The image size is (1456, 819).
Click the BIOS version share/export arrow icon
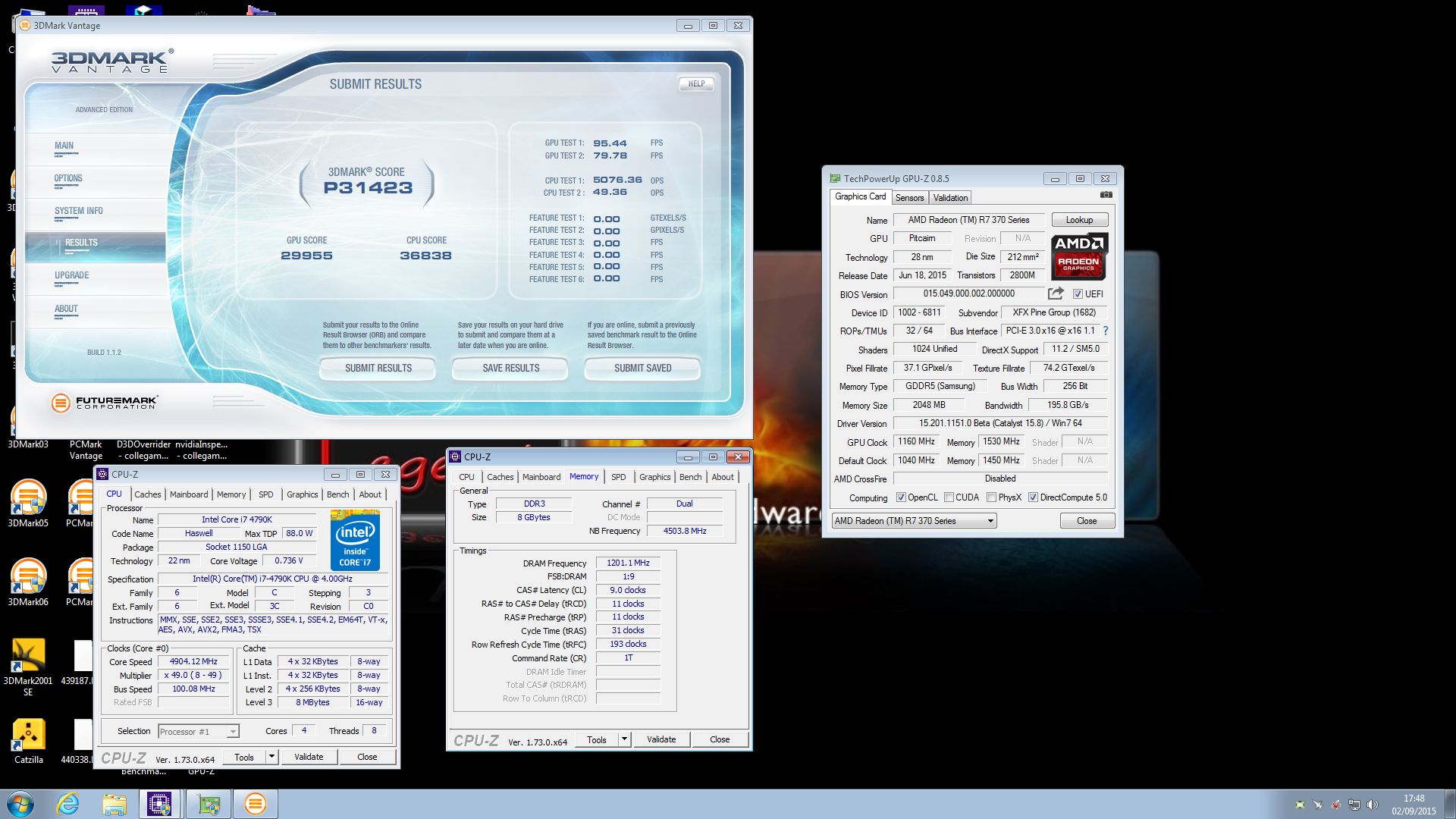click(x=1056, y=293)
